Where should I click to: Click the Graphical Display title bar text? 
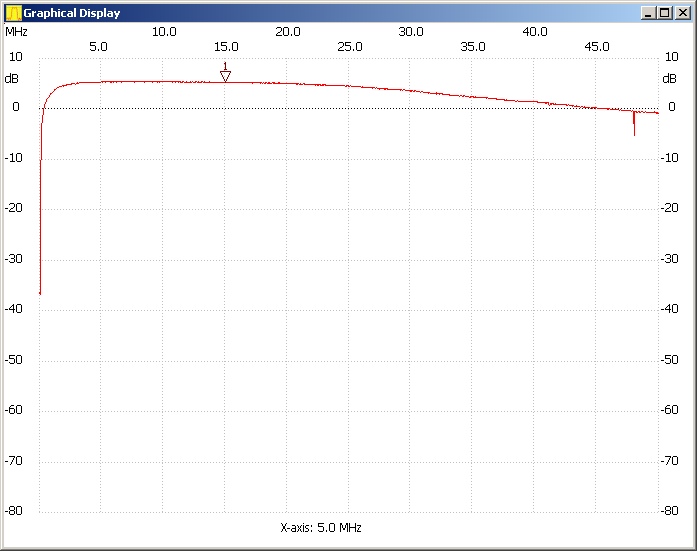pyautogui.click(x=71, y=13)
